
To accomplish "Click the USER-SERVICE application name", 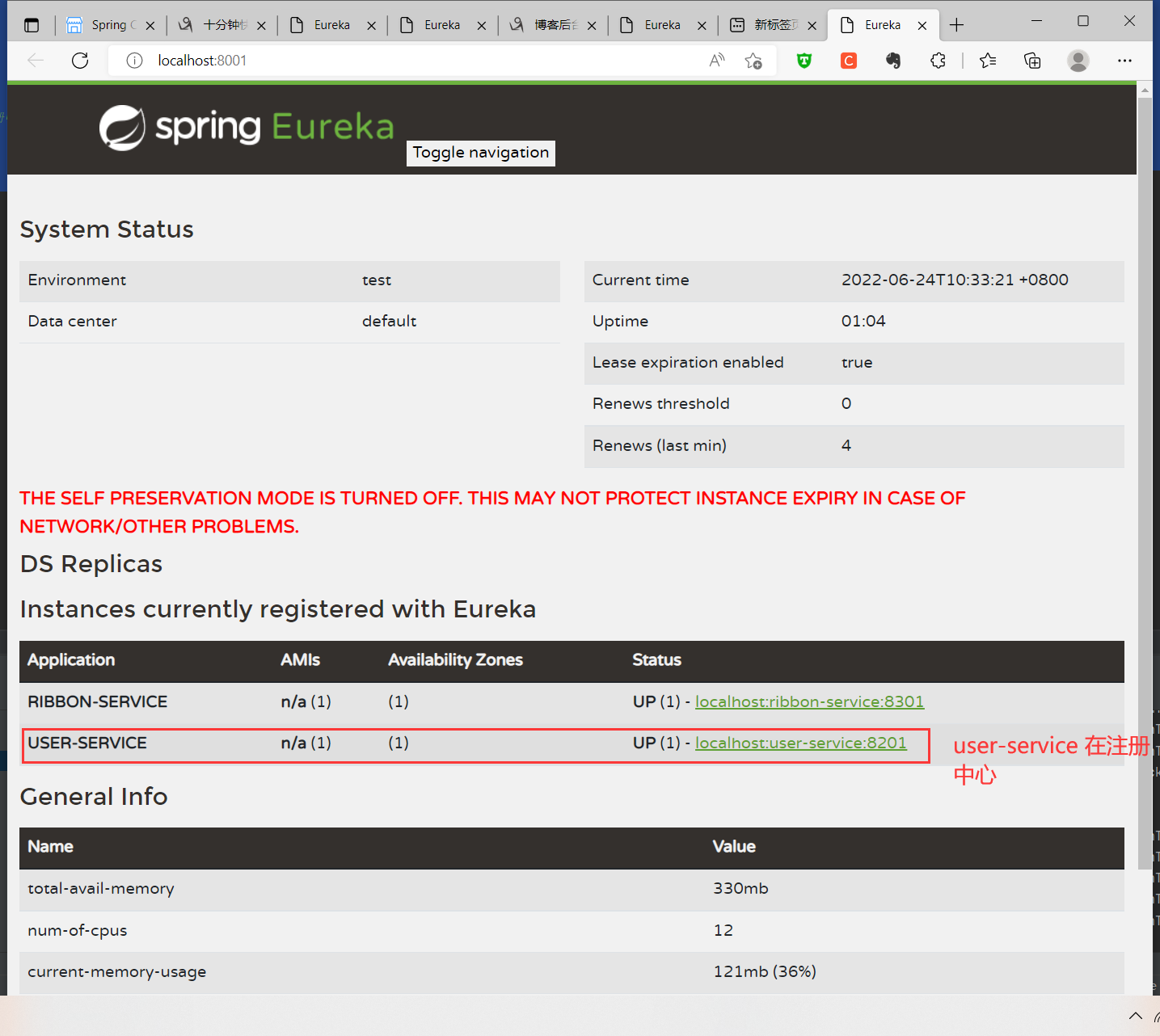I will 87,743.
